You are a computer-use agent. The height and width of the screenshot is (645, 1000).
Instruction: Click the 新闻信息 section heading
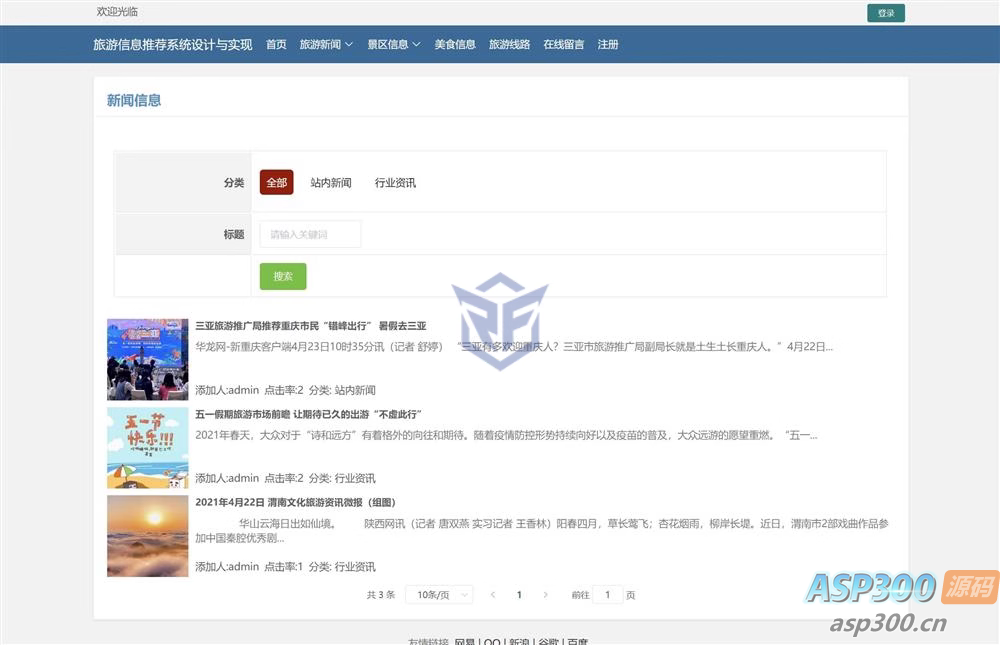134,100
